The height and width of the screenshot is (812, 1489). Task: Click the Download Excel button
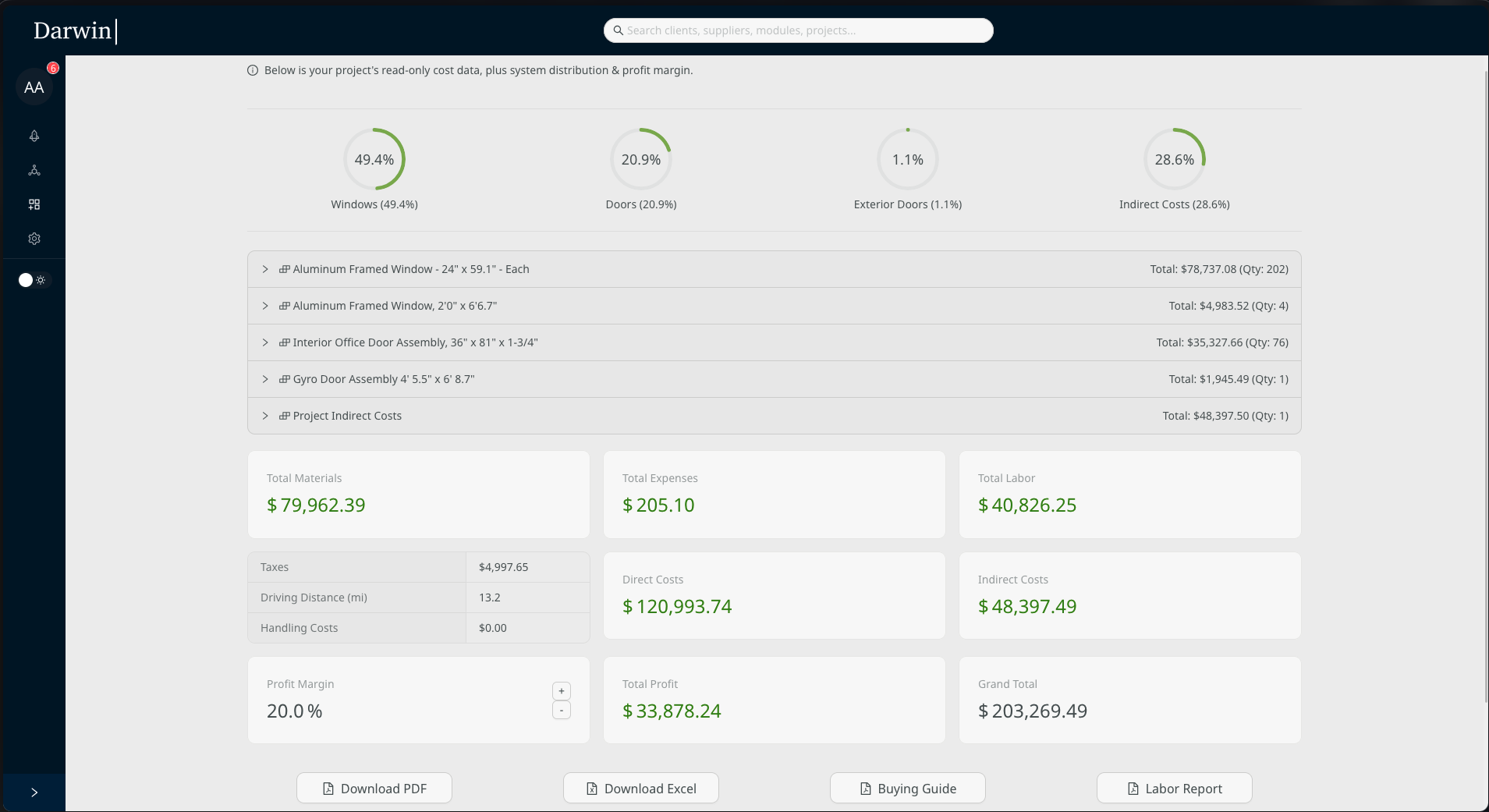640,788
